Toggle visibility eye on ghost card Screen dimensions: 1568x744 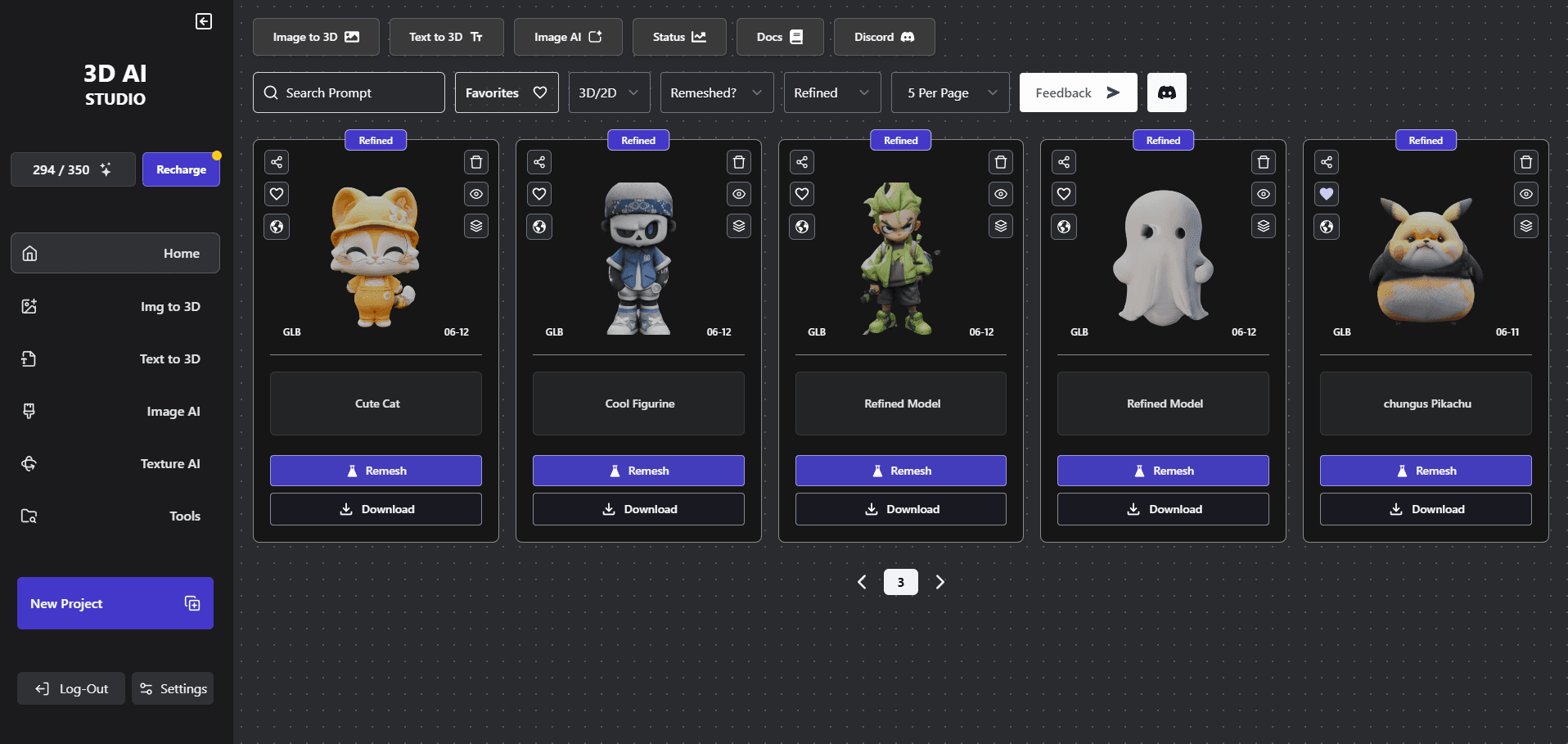(1264, 194)
